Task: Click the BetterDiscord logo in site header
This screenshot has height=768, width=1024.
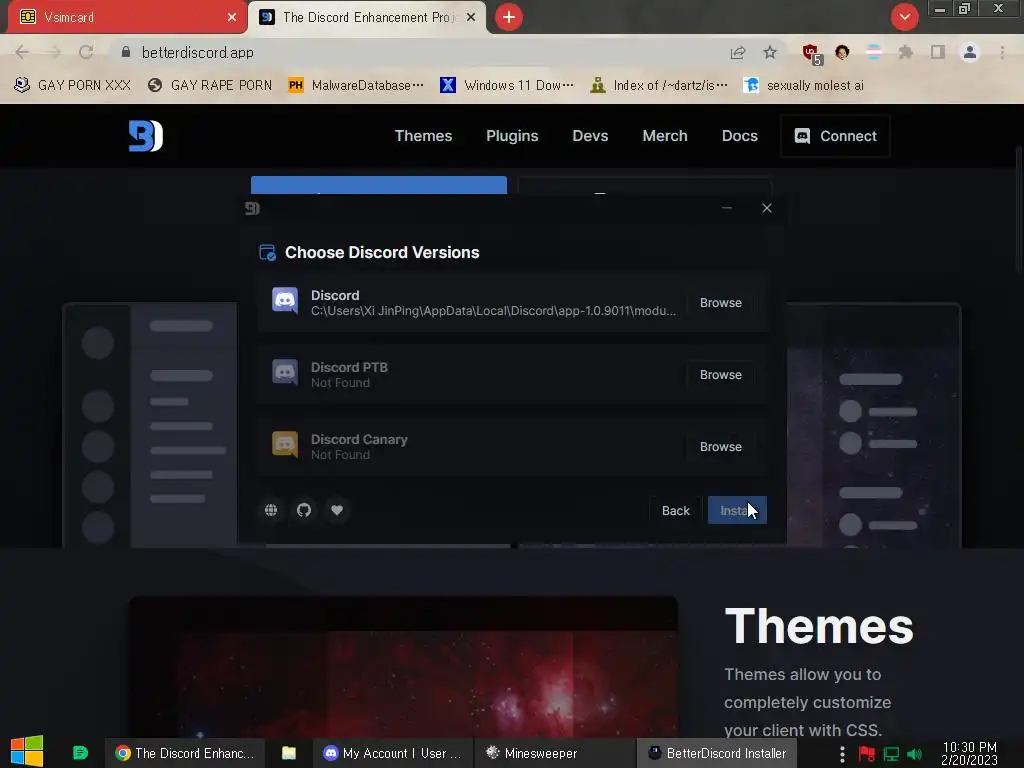Action: (x=146, y=136)
